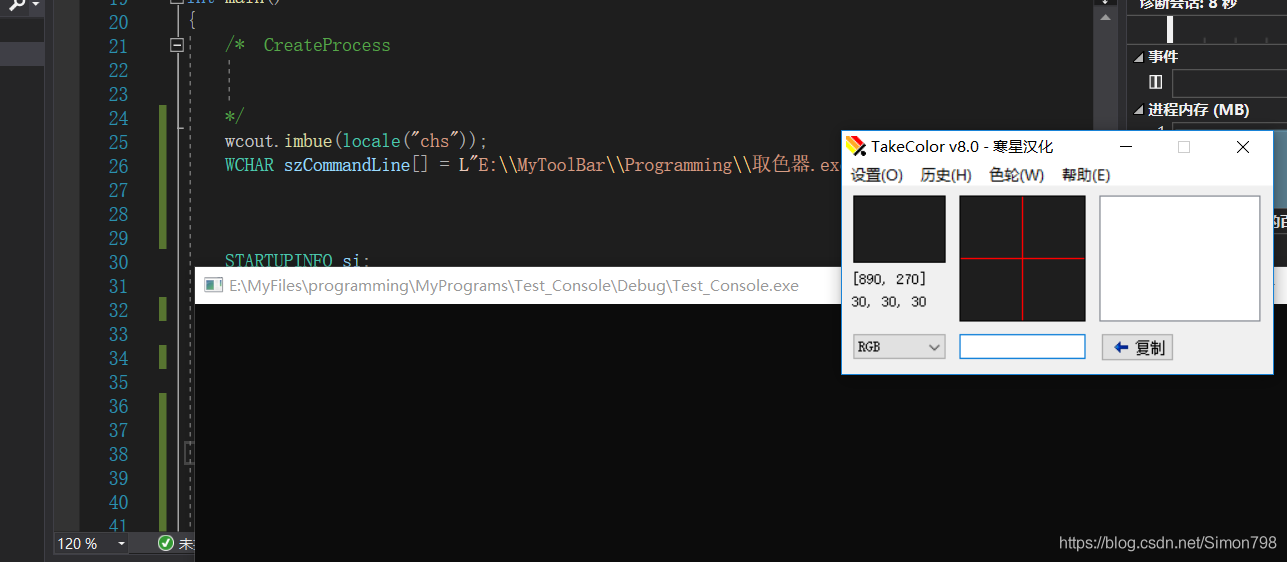Click line number 33 in the gutter
This screenshot has height=562, width=1287.
click(118, 334)
